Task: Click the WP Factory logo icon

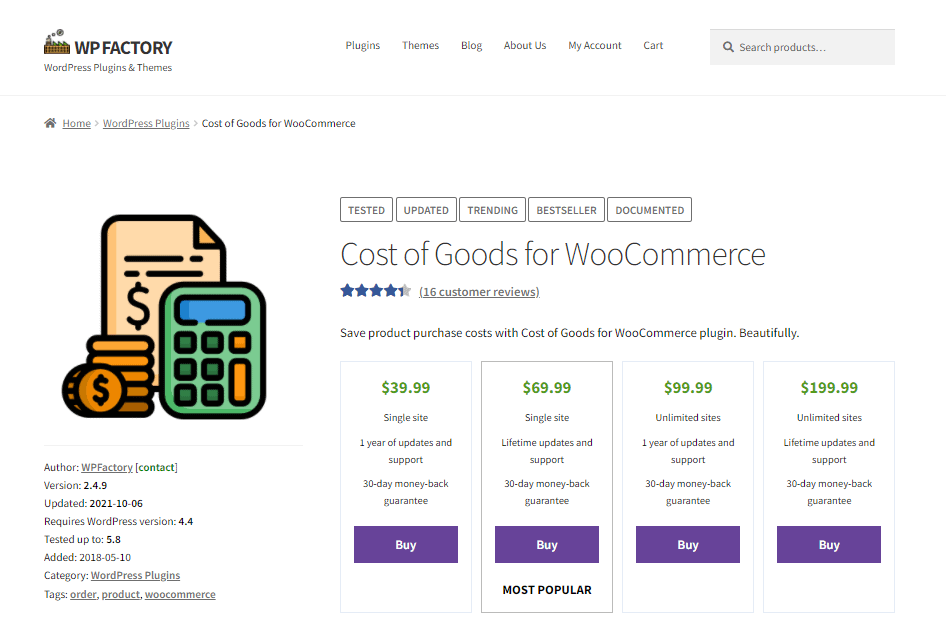Action: point(56,44)
